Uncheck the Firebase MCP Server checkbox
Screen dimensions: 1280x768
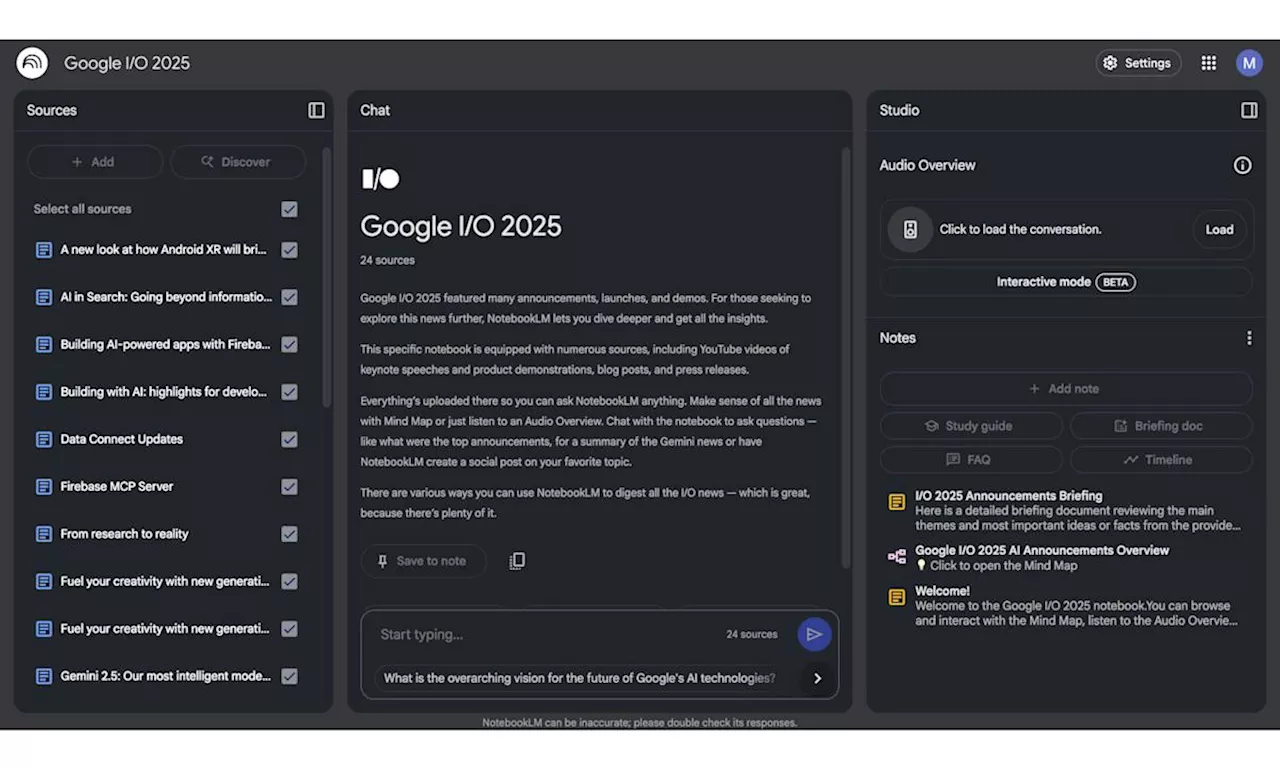click(289, 487)
